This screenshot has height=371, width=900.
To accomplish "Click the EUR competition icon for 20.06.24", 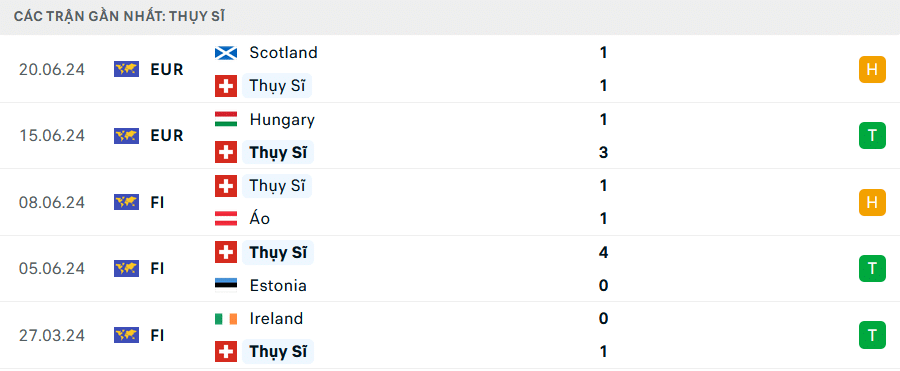I will (x=126, y=69).
